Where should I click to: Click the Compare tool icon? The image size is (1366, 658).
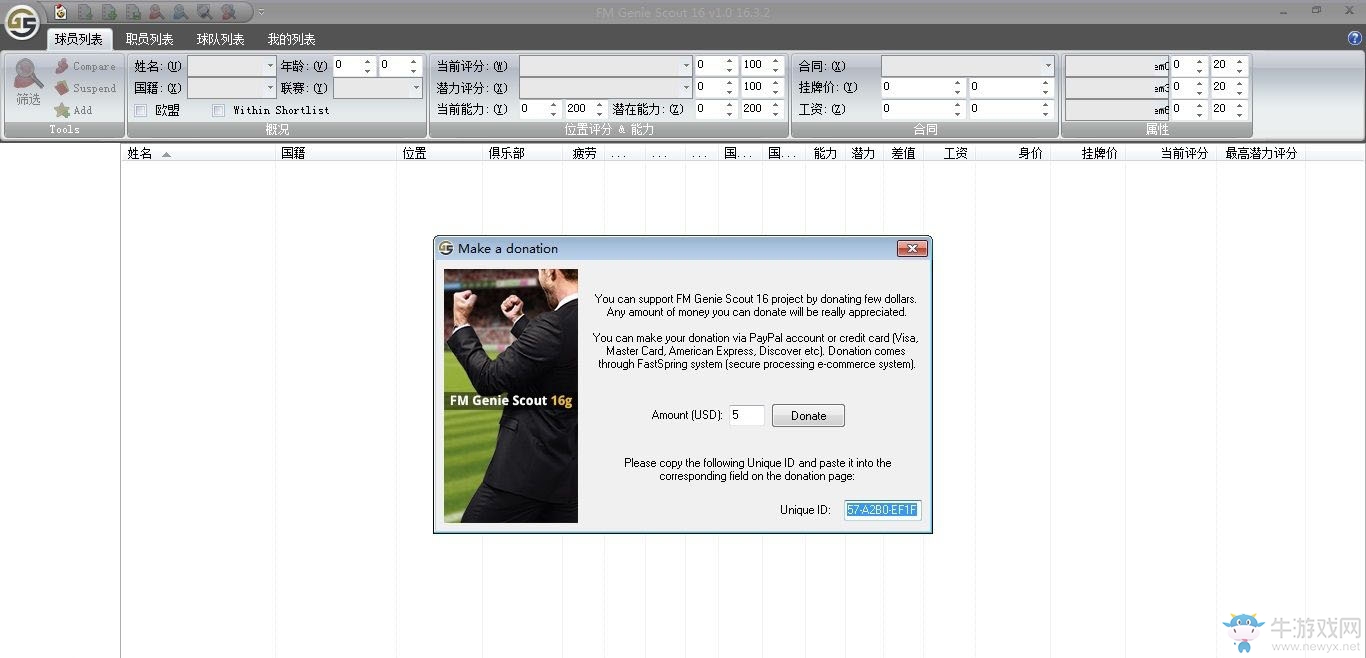62,66
